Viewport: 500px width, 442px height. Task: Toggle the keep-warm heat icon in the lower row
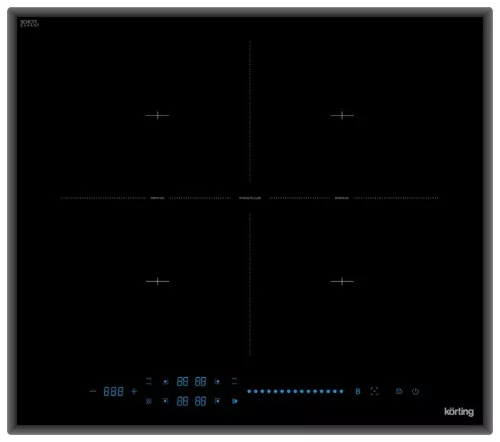[149, 401]
